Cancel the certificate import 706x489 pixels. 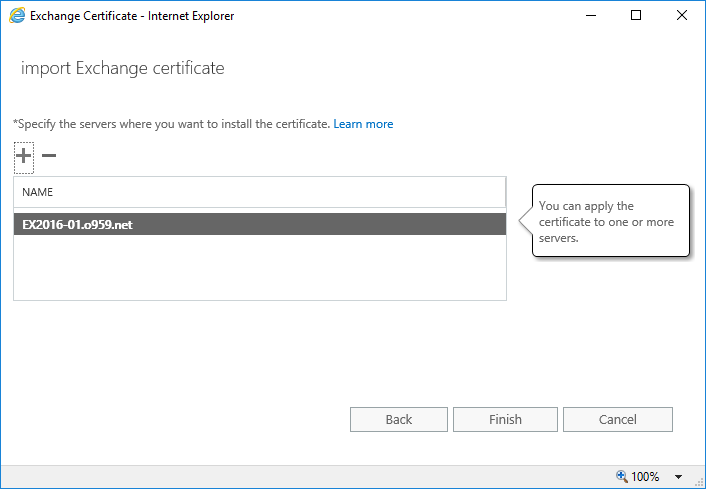click(618, 420)
